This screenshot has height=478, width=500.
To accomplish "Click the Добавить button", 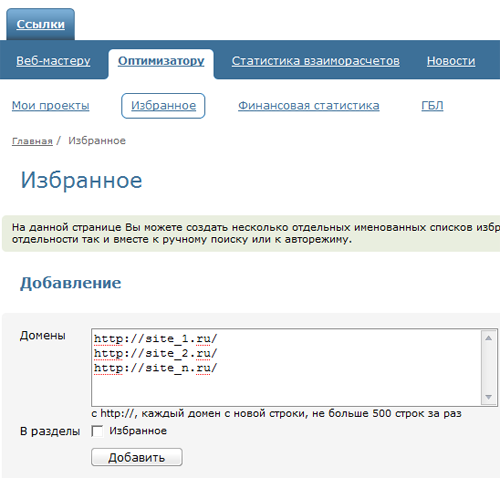I will (x=137, y=457).
